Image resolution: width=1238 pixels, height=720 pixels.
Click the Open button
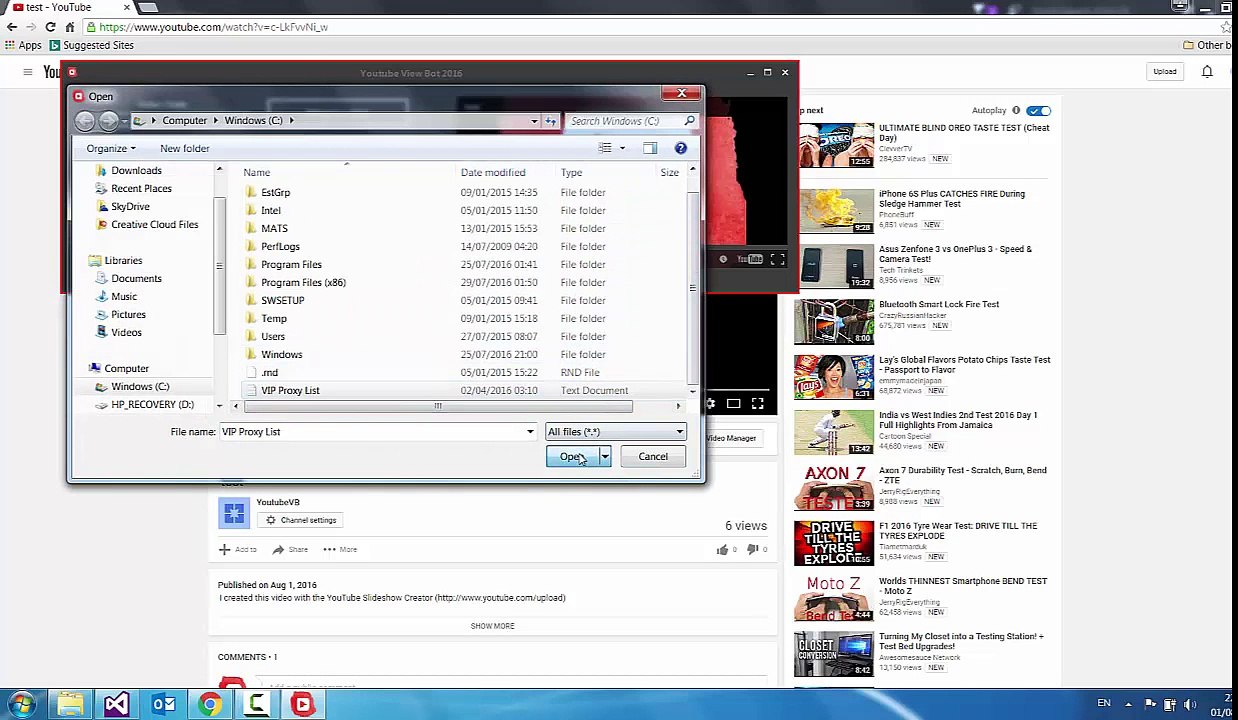[572, 457]
